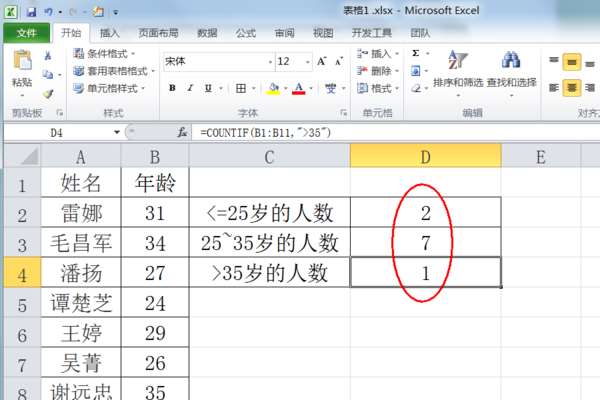Select the row 4 header
The image size is (600, 400).
[x=22, y=274]
